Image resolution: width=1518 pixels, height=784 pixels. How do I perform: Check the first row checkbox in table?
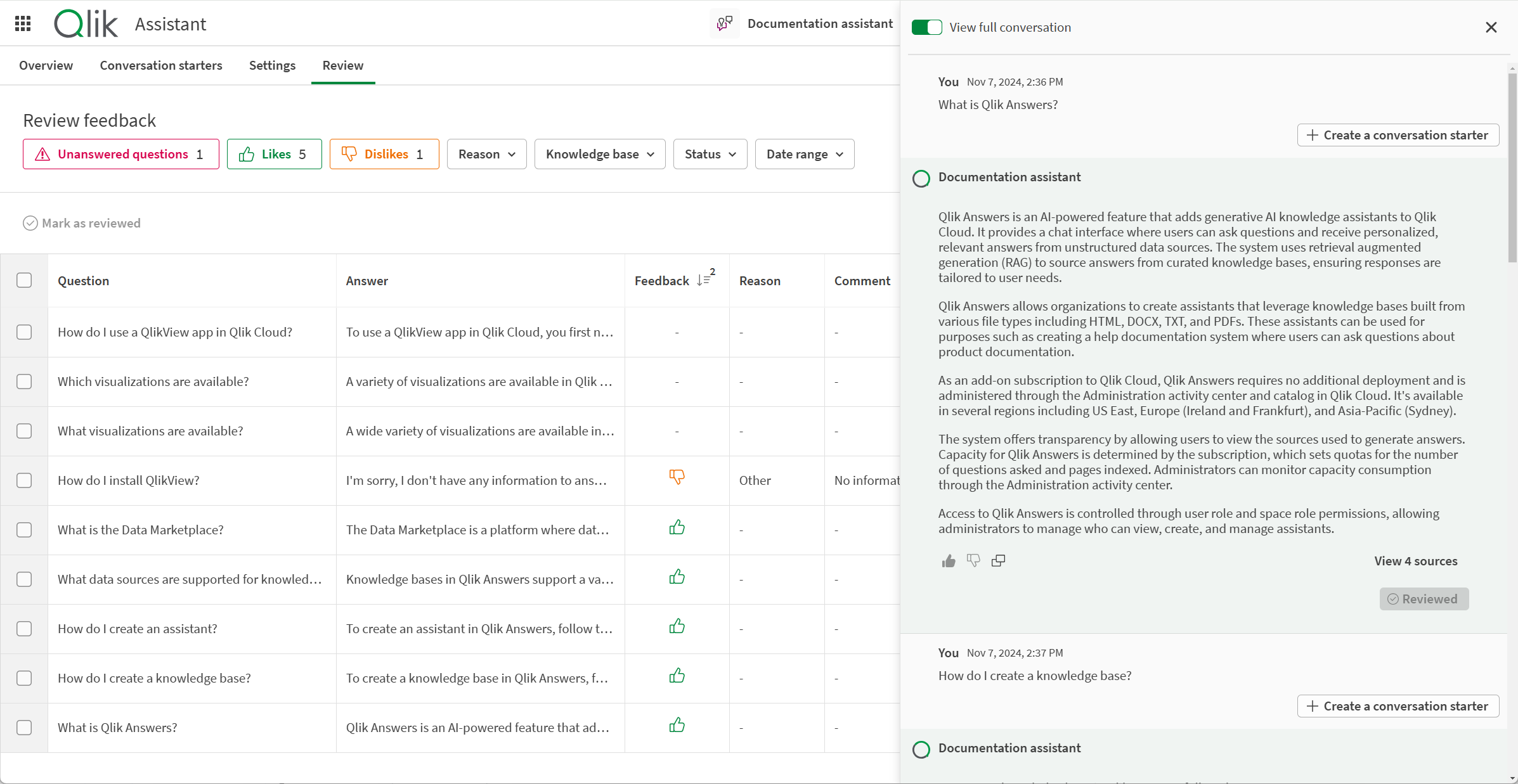pos(25,332)
